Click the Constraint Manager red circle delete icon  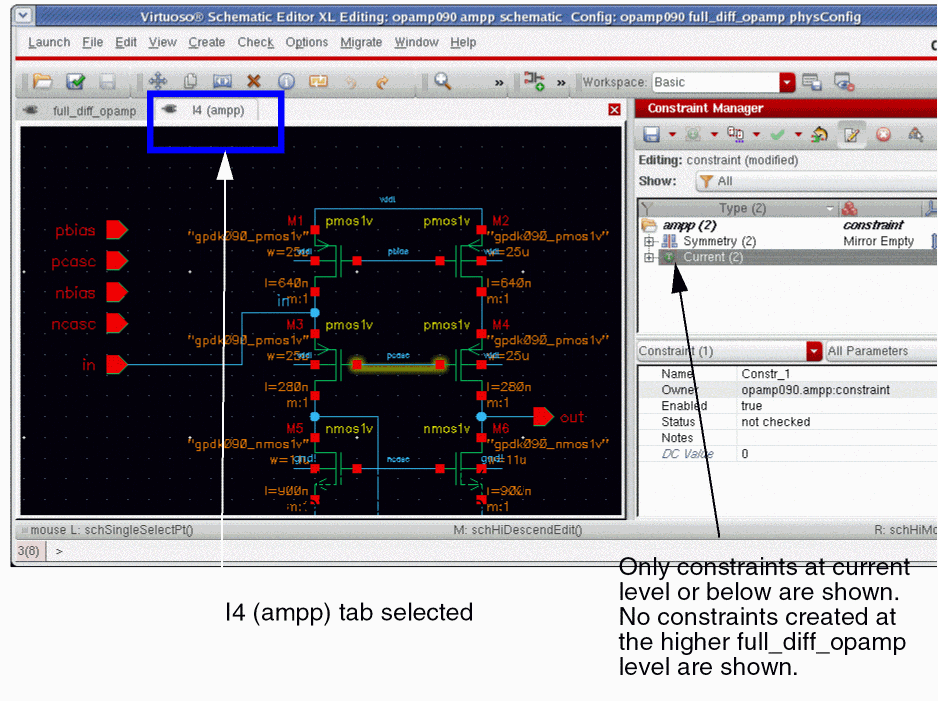[883, 134]
